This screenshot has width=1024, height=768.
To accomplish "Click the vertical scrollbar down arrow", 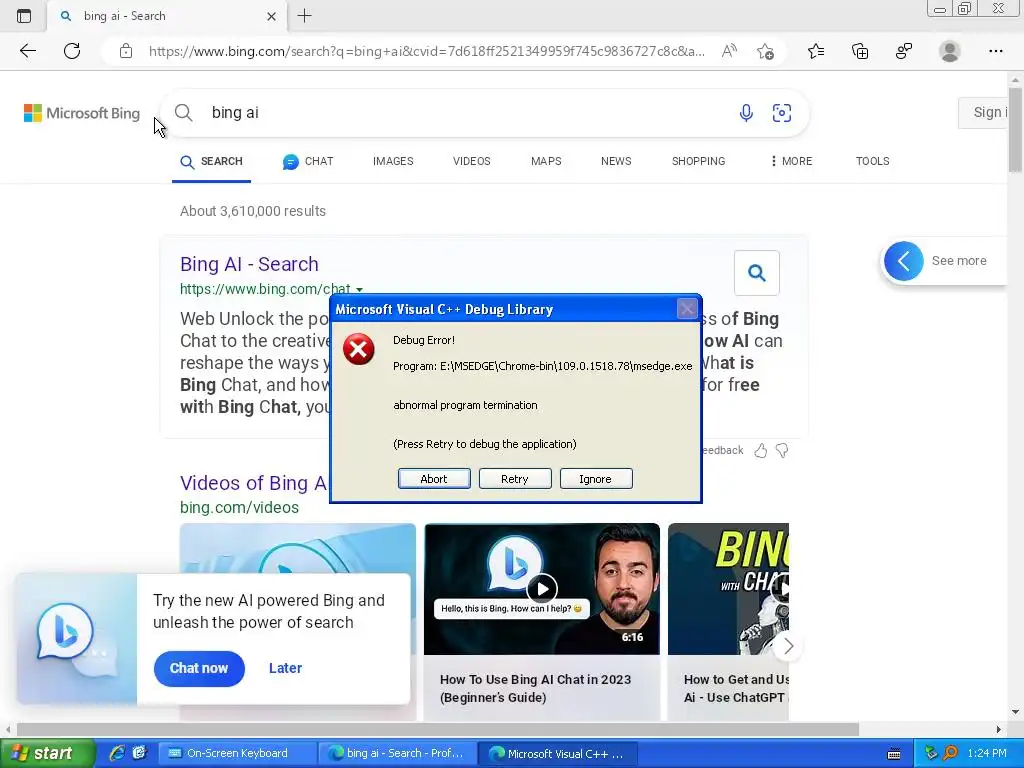I will point(1015,712).
